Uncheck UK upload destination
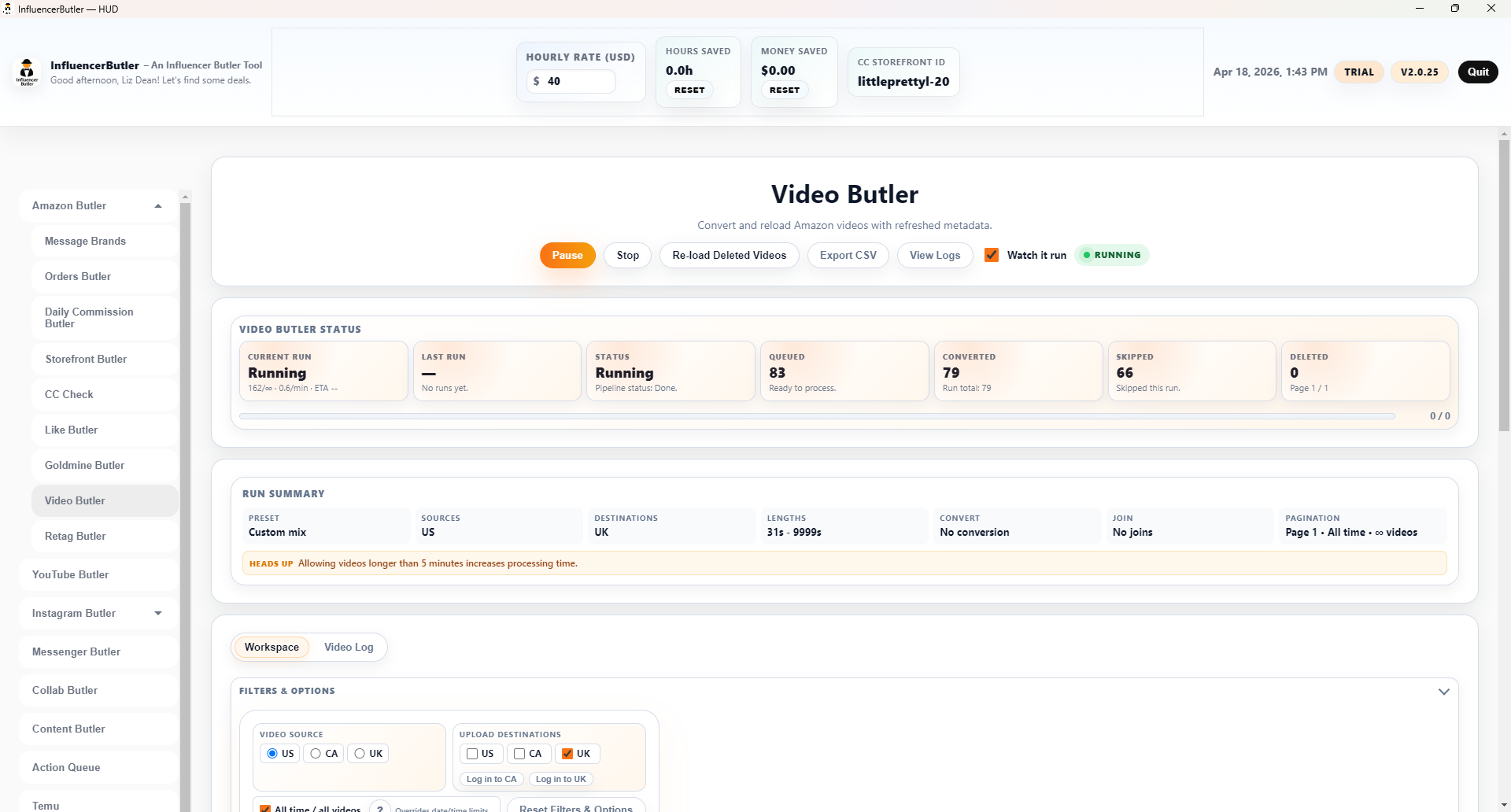This screenshot has width=1511, height=812. pos(567,754)
